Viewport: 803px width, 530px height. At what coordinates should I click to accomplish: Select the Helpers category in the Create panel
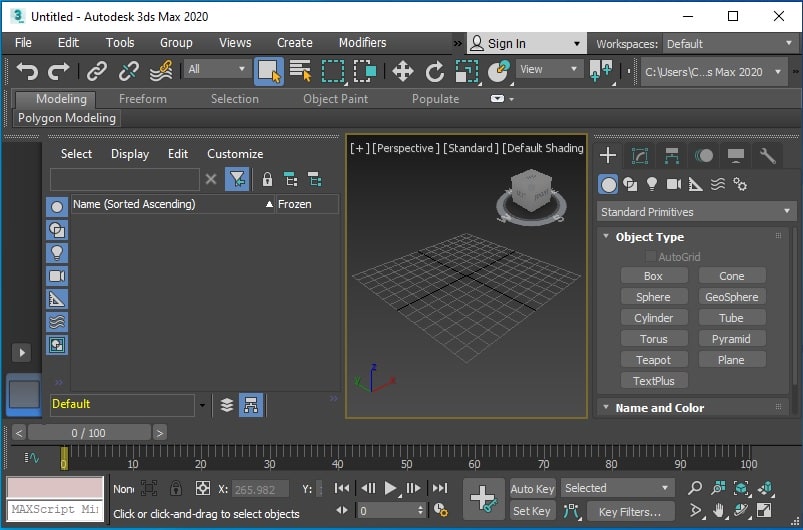pos(695,184)
